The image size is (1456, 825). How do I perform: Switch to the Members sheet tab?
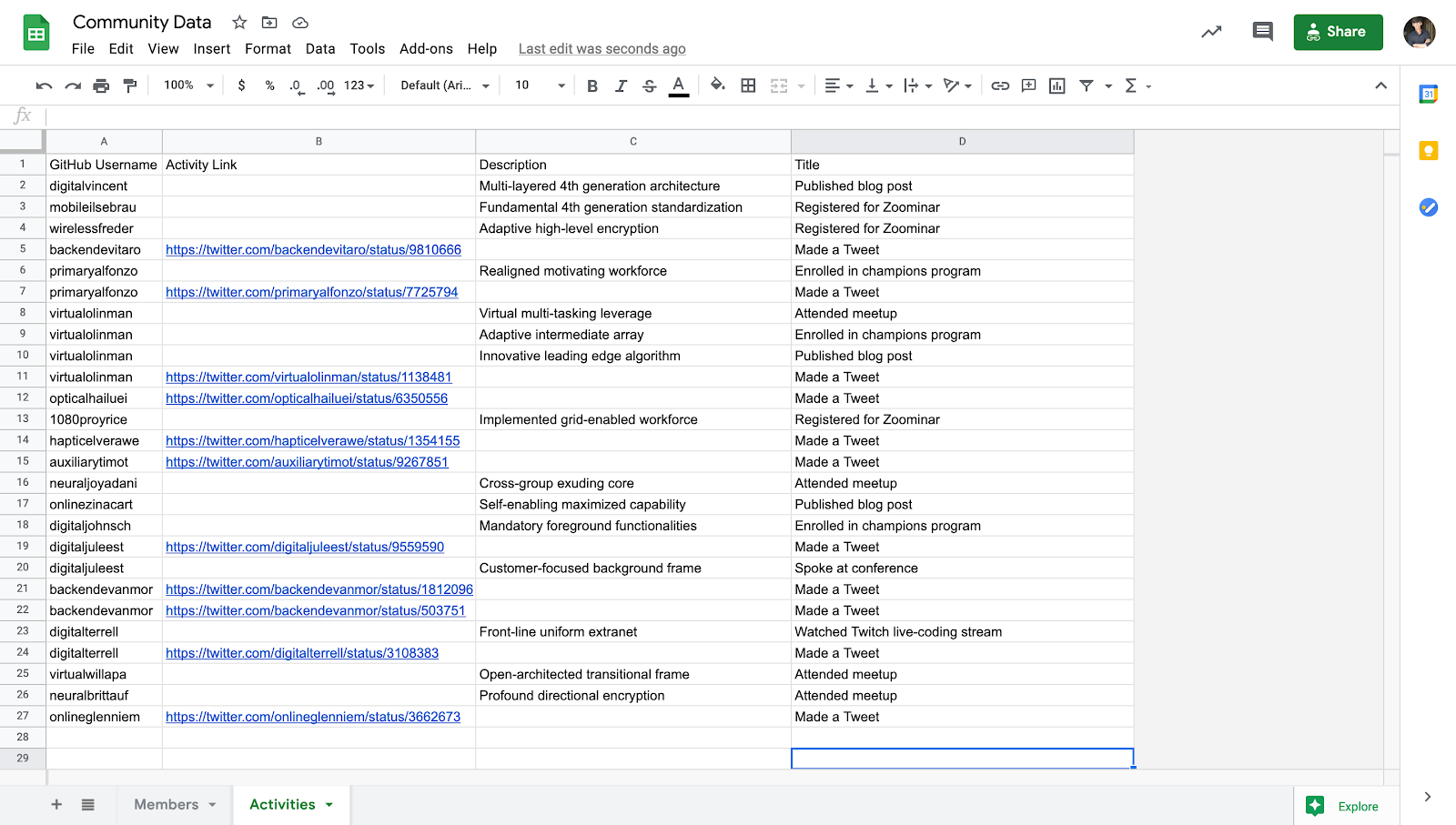167,804
